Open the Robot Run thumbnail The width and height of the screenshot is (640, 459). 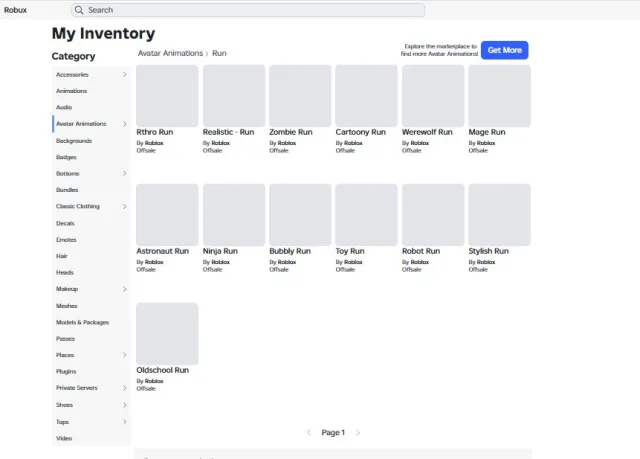(433, 215)
